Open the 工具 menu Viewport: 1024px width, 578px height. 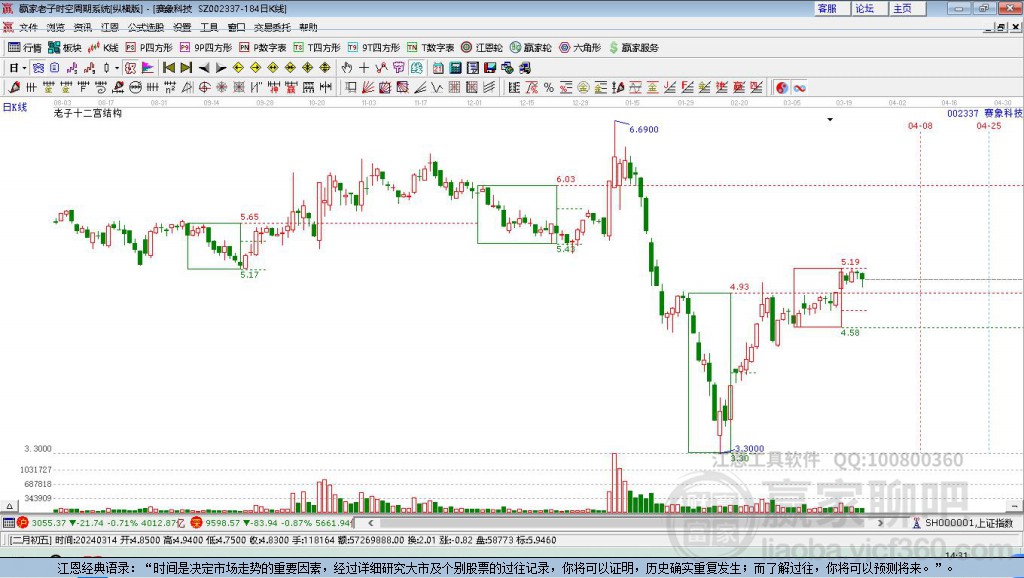coord(209,27)
